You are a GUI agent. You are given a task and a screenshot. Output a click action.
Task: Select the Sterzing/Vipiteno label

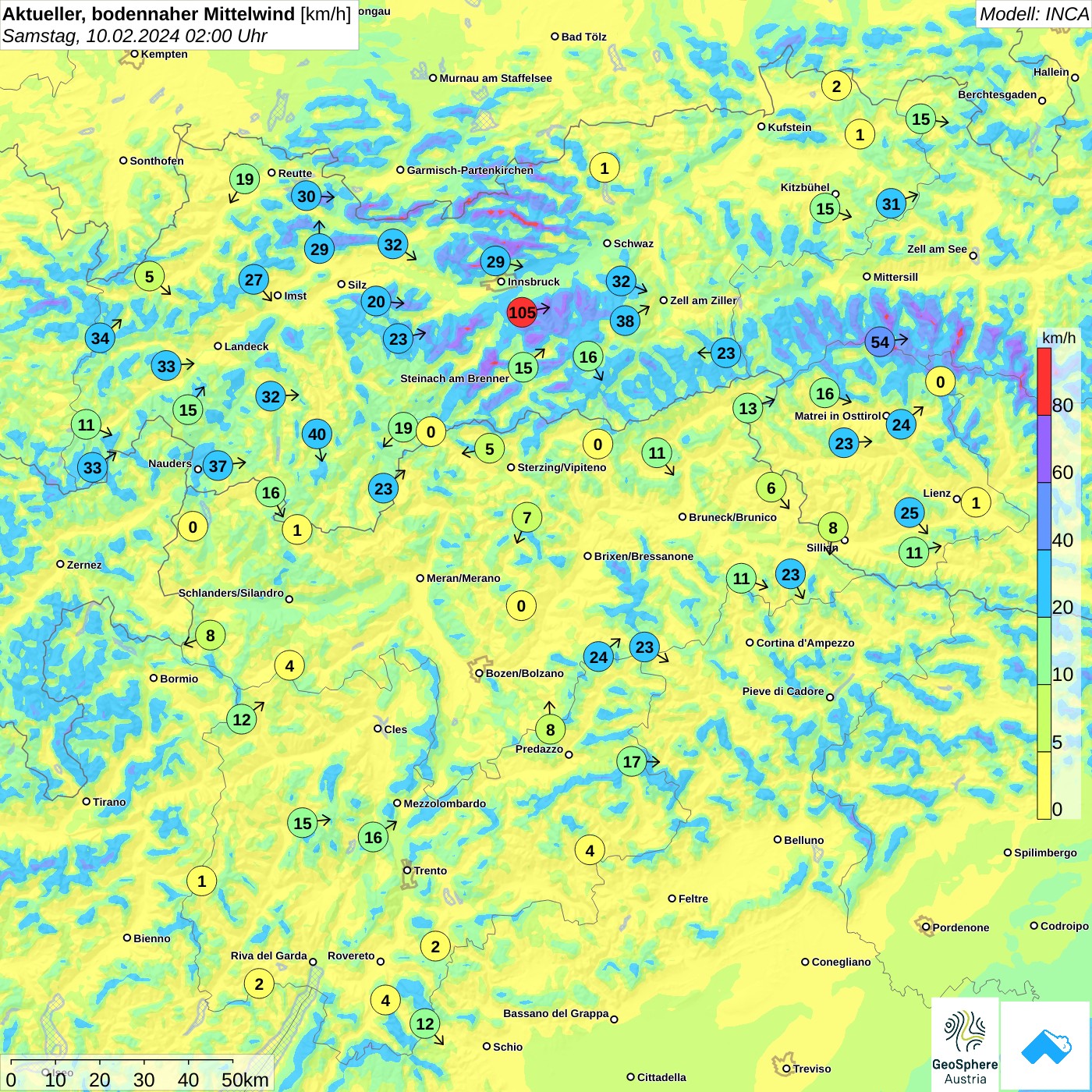point(562,467)
